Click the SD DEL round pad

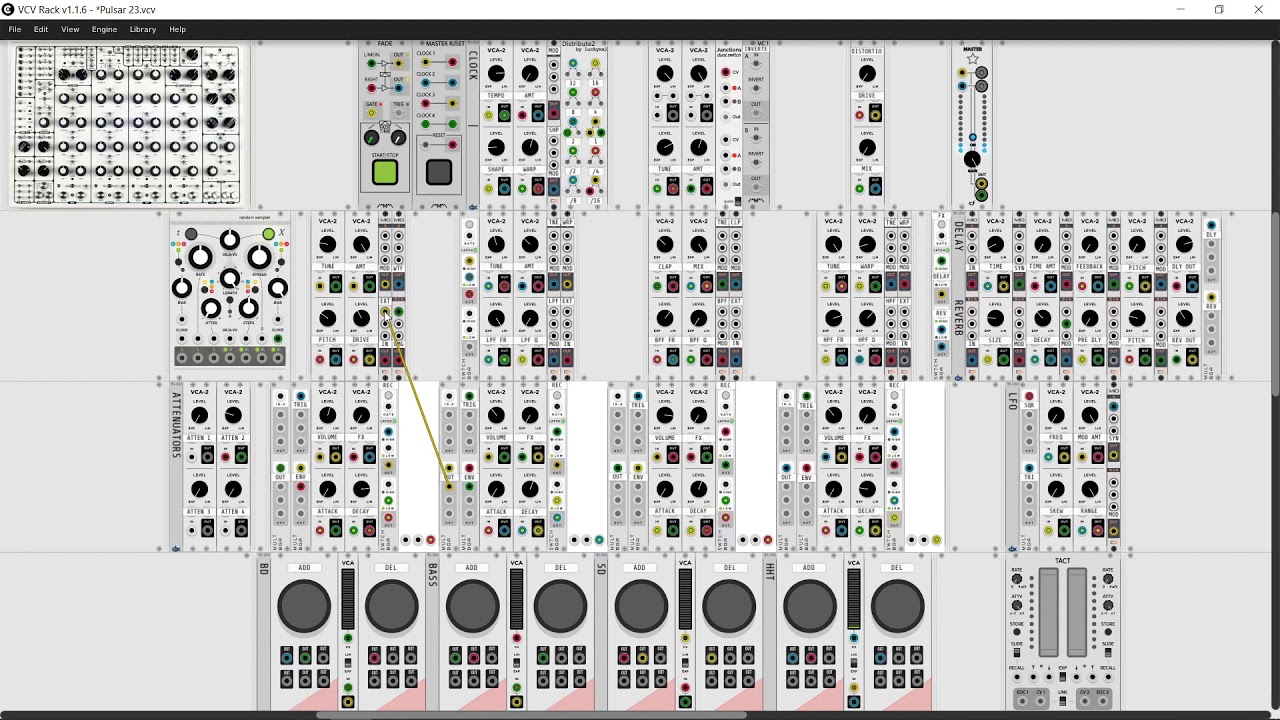(729, 606)
